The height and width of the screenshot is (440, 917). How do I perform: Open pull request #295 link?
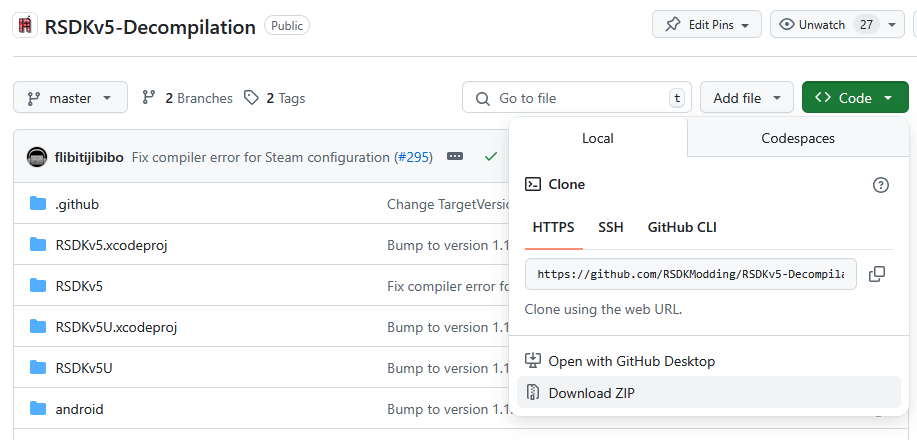pyautogui.click(x=413, y=157)
